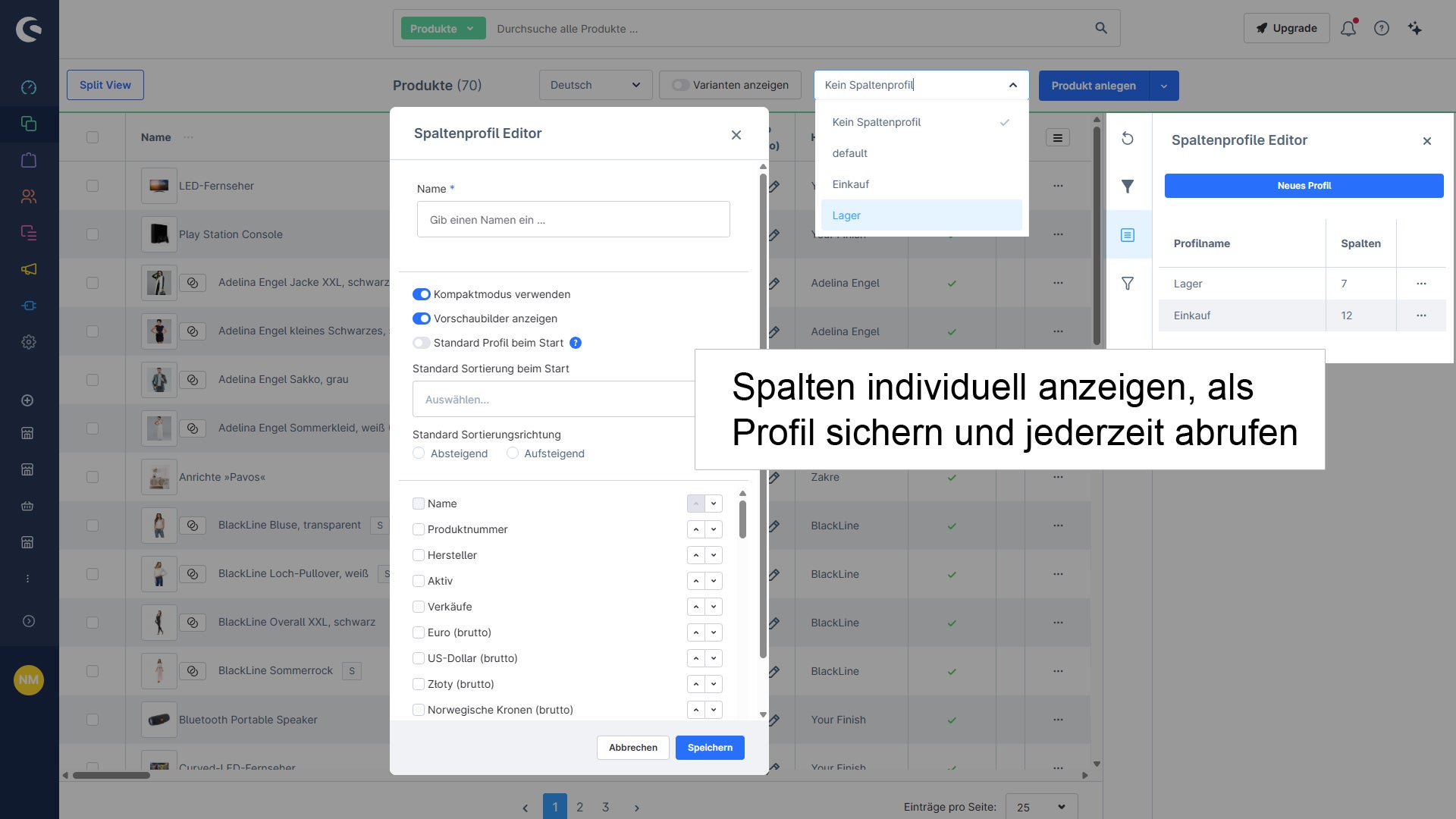Select the column profile list icon
Screen dimensions: 1456x819
click(1128, 235)
